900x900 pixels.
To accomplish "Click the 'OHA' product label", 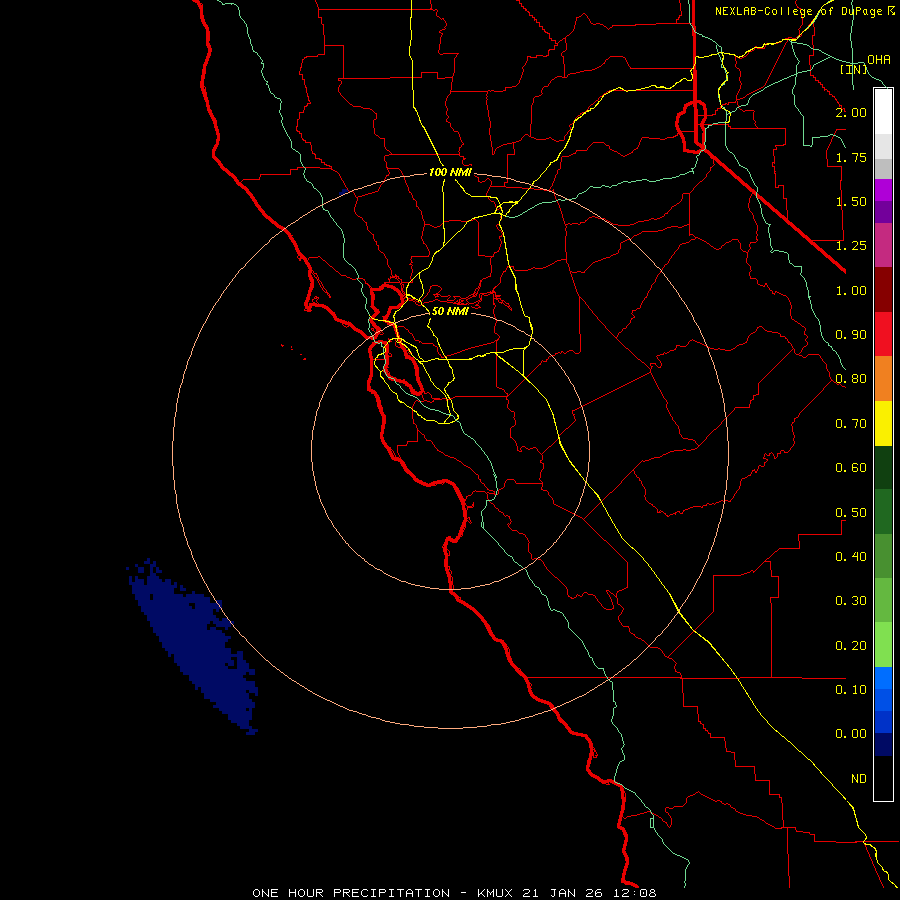I will tap(879, 60).
